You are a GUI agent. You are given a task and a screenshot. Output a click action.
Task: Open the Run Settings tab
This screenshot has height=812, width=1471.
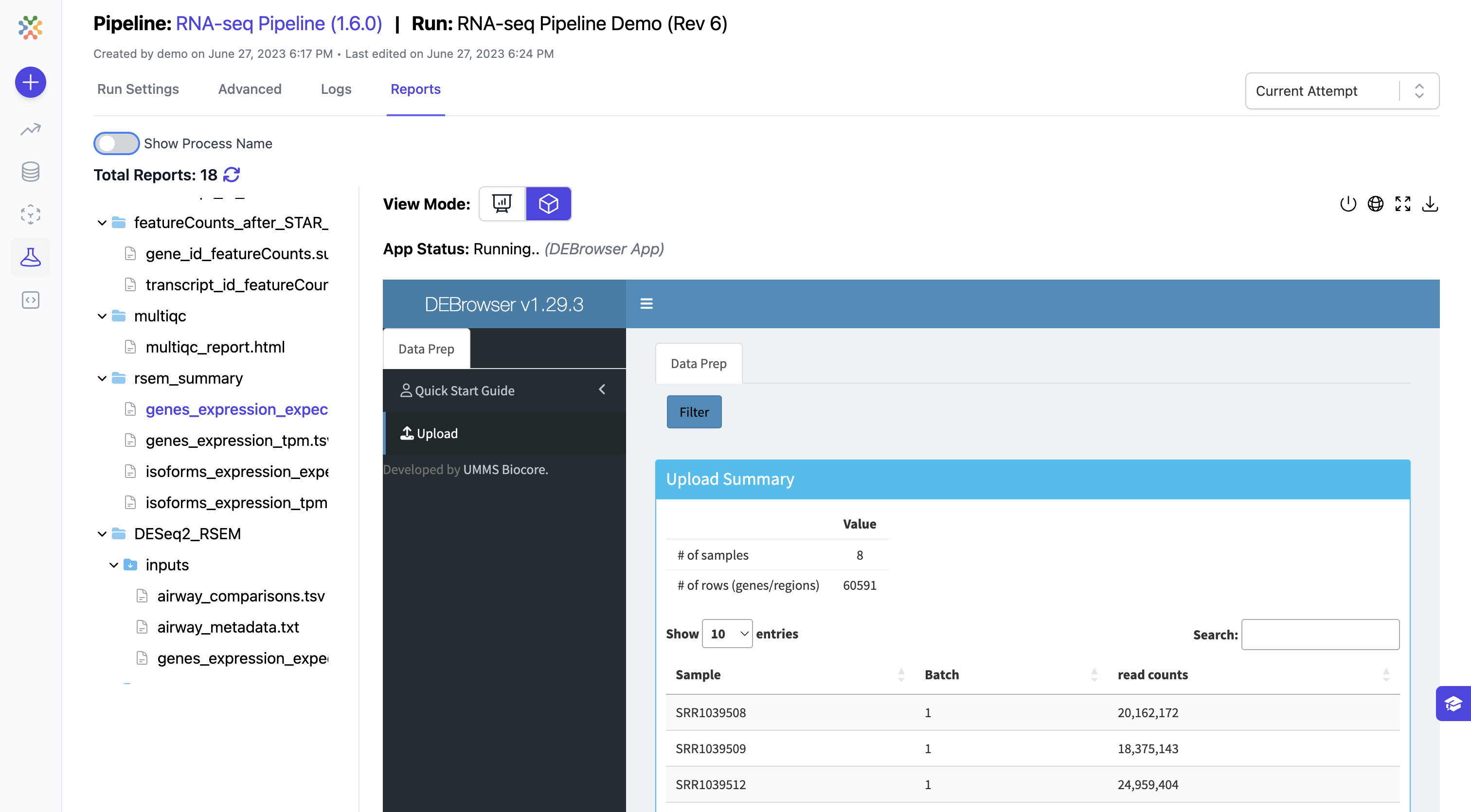(138, 89)
